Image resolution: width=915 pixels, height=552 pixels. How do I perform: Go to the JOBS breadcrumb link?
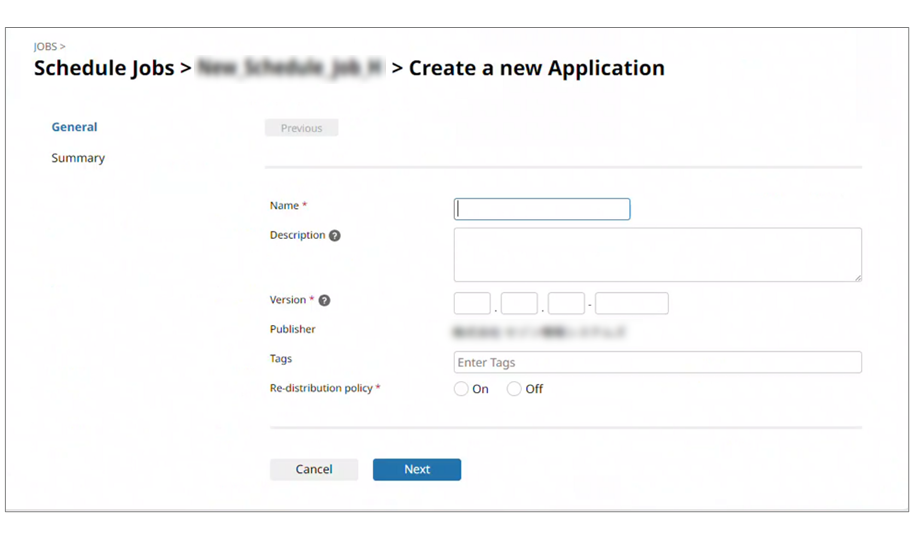[46, 47]
